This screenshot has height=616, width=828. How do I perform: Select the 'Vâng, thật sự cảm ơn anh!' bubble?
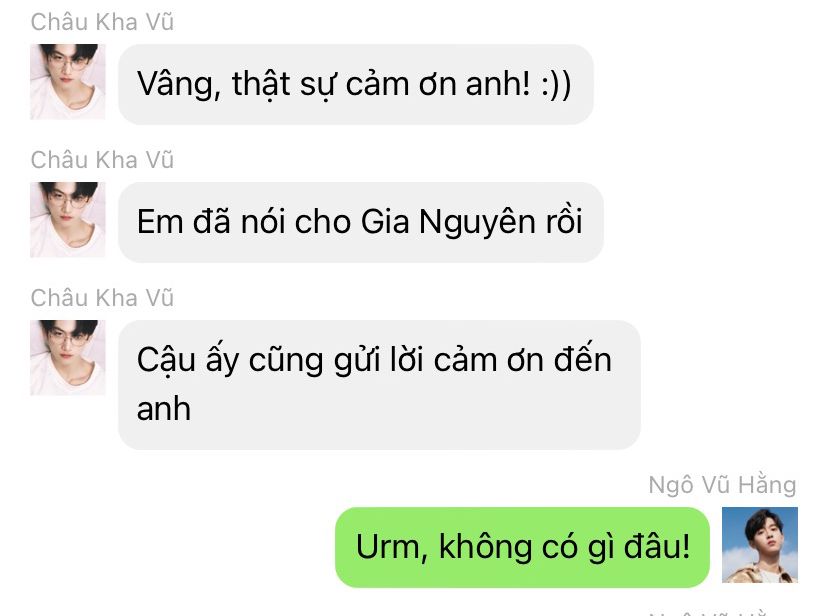356,84
